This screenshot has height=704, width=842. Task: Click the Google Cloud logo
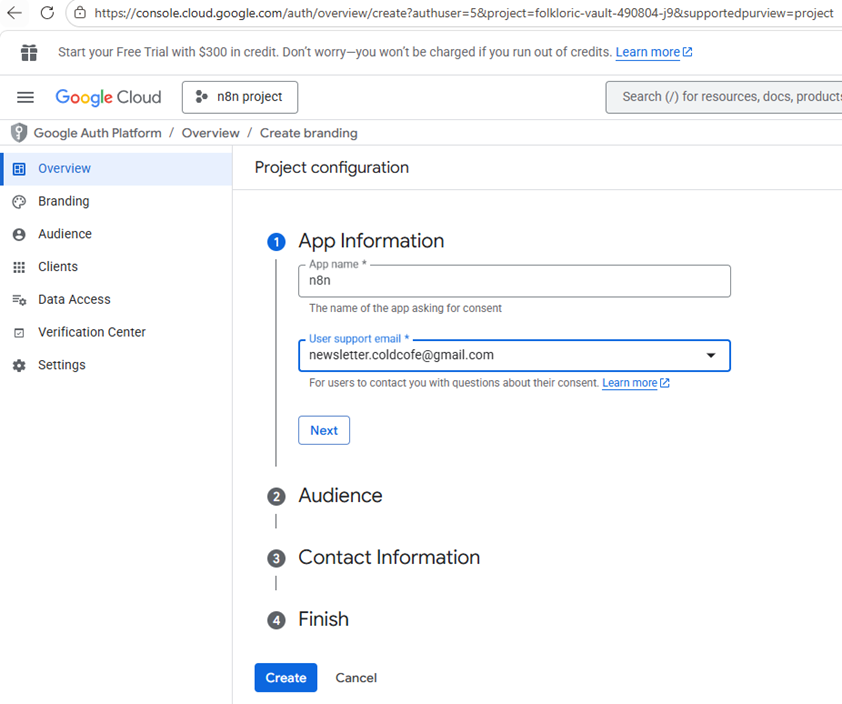[108, 97]
